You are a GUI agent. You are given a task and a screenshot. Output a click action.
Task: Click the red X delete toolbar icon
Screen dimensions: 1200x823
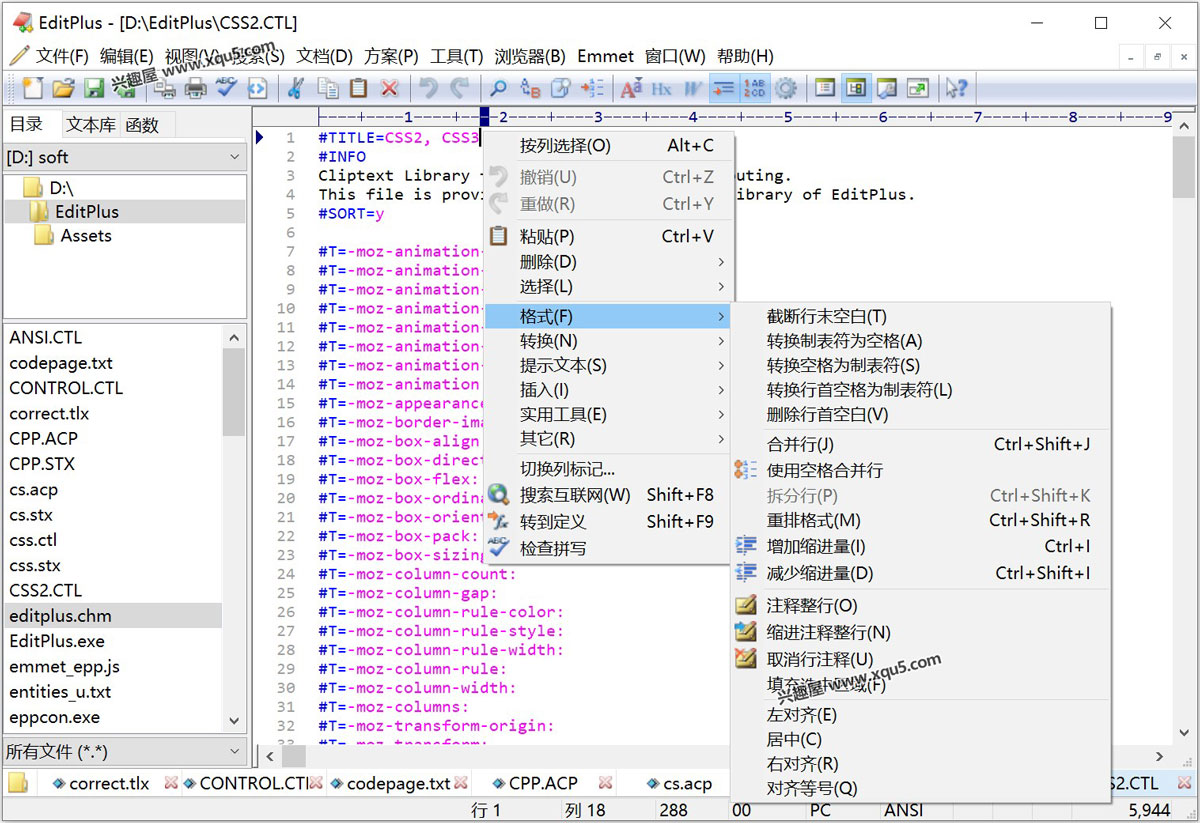[389, 88]
